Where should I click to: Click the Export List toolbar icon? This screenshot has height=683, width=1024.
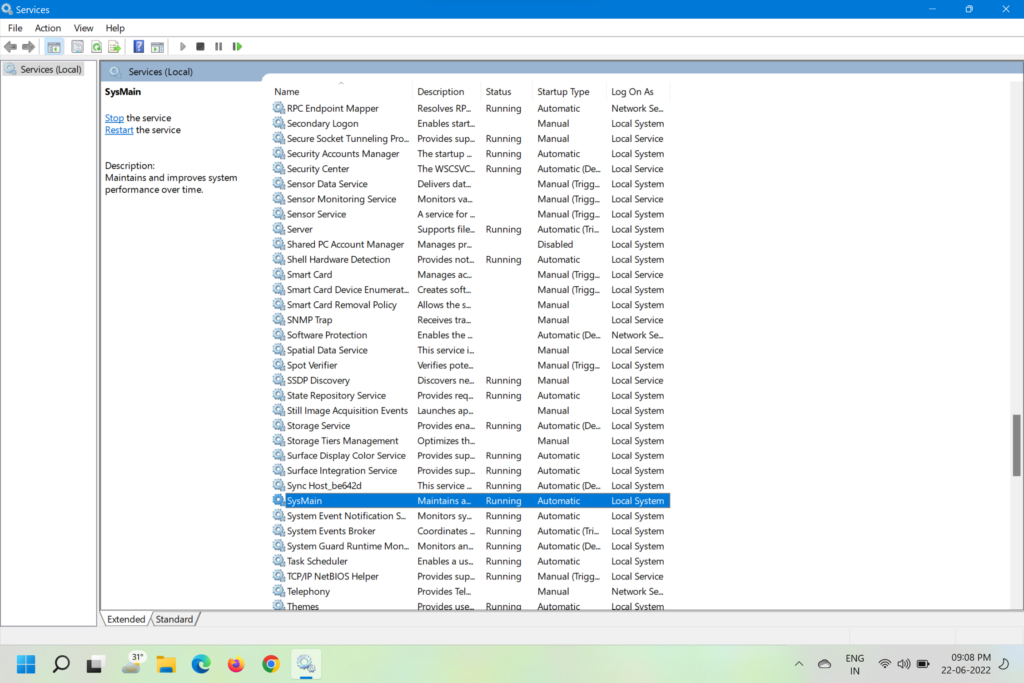point(115,47)
